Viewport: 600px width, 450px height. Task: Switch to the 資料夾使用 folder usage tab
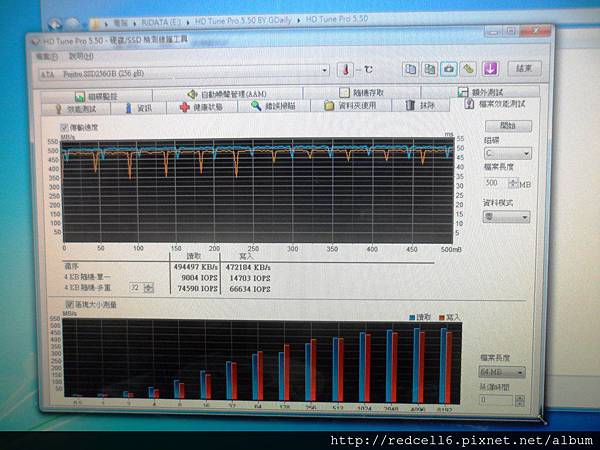point(351,106)
